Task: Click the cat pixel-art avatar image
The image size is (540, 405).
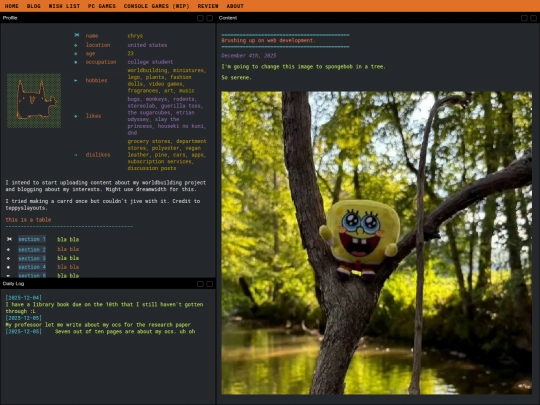Action: pyautogui.click(x=34, y=101)
